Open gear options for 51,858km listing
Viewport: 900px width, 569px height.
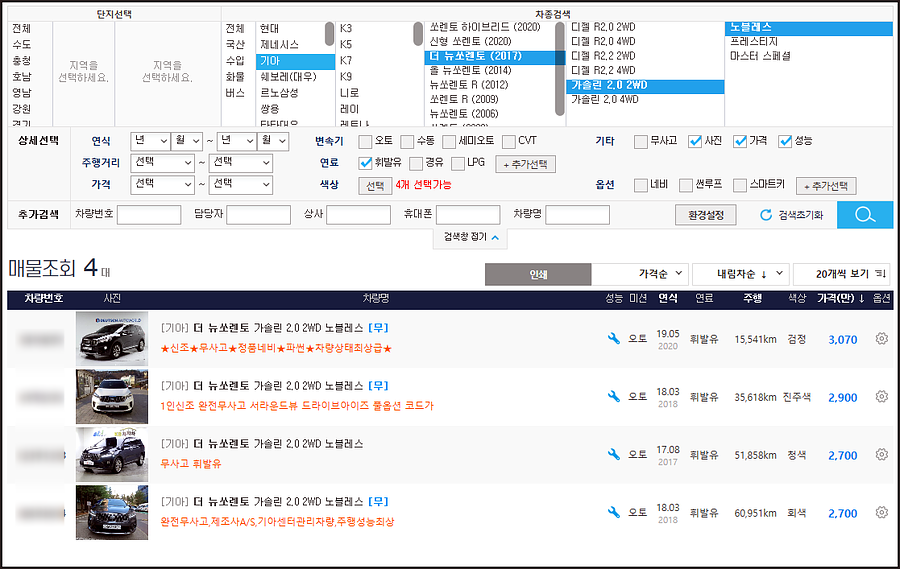882,455
